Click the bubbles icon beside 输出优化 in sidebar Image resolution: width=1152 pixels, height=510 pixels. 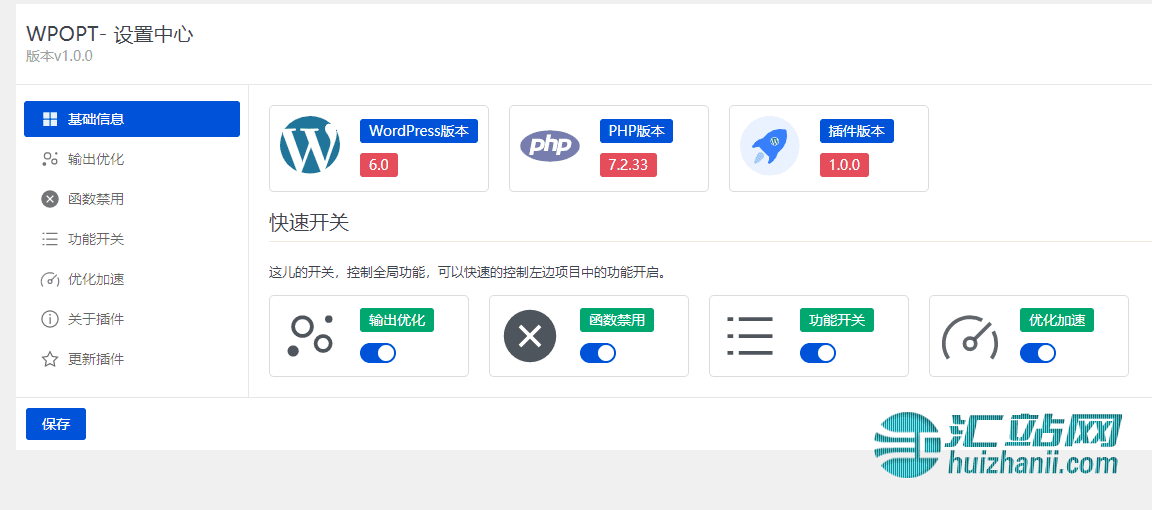pyautogui.click(x=50, y=159)
